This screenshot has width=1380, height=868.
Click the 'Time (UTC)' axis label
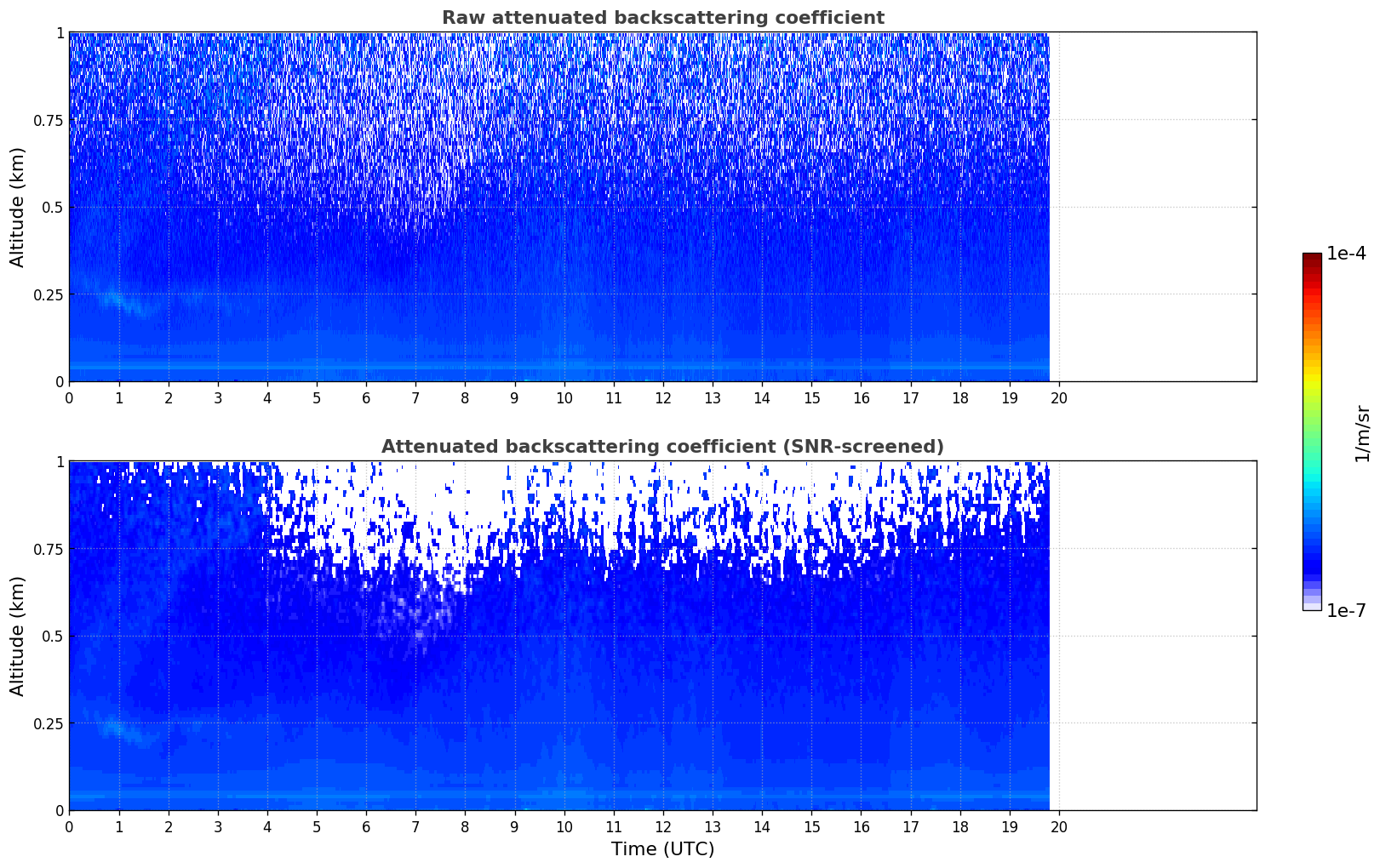click(662, 849)
